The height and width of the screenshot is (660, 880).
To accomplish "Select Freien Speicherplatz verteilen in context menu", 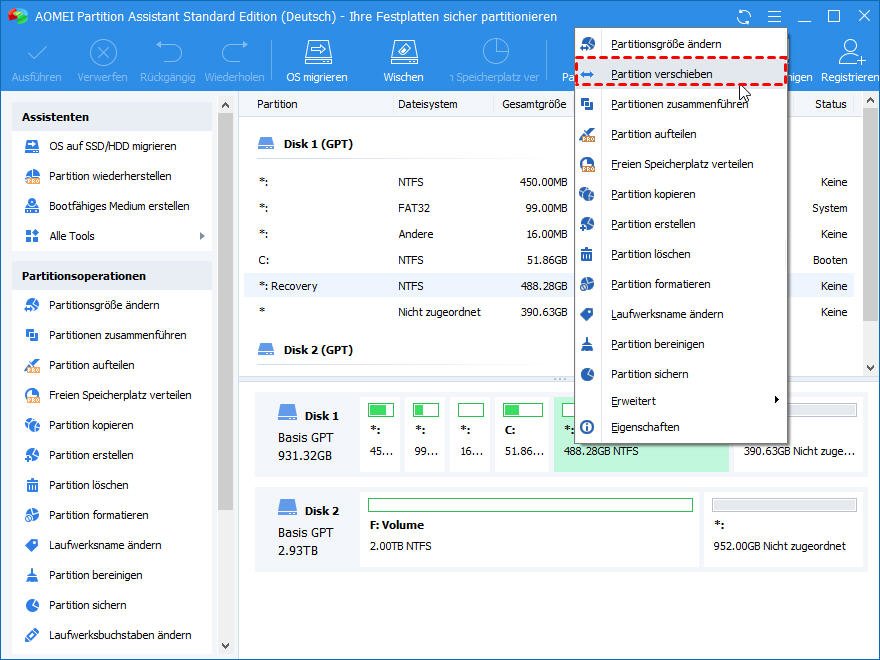I will tap(681, 164).
